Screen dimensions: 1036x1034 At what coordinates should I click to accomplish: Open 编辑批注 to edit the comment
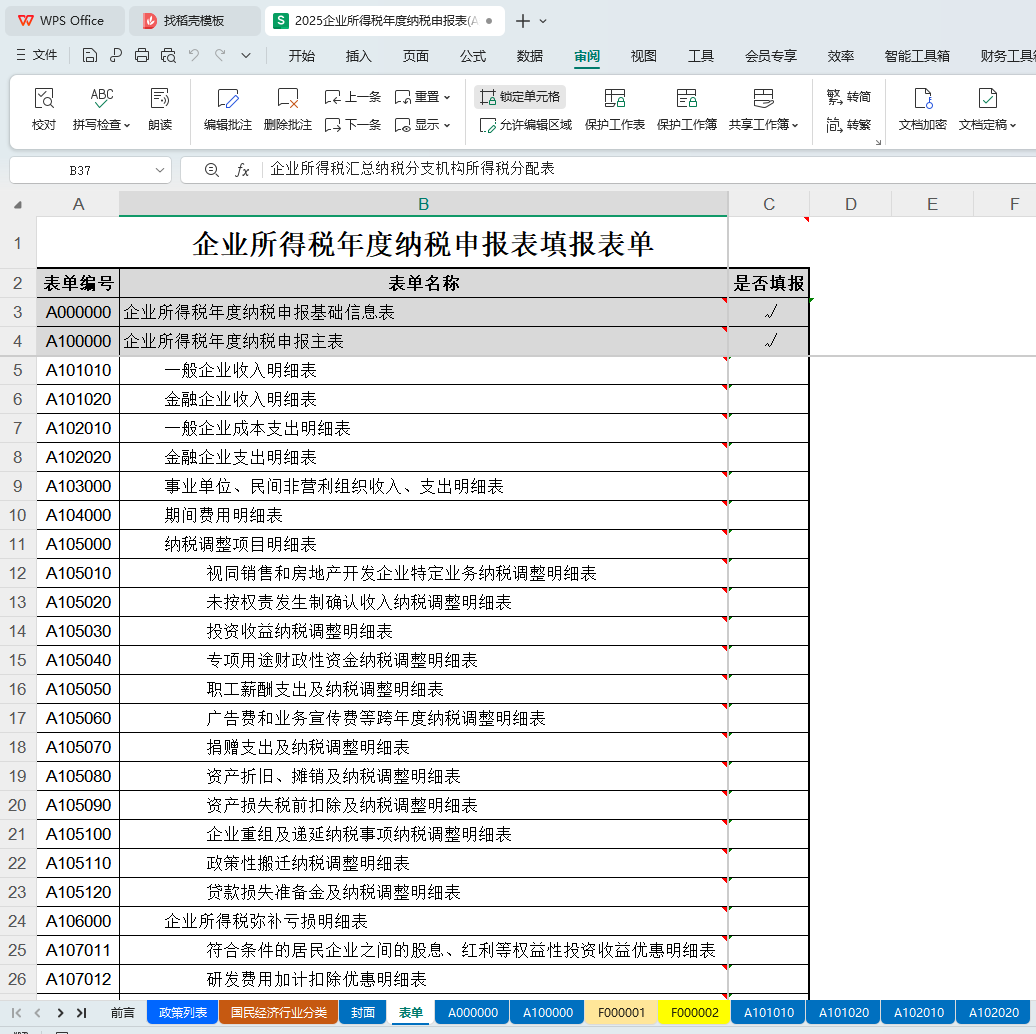227,109
